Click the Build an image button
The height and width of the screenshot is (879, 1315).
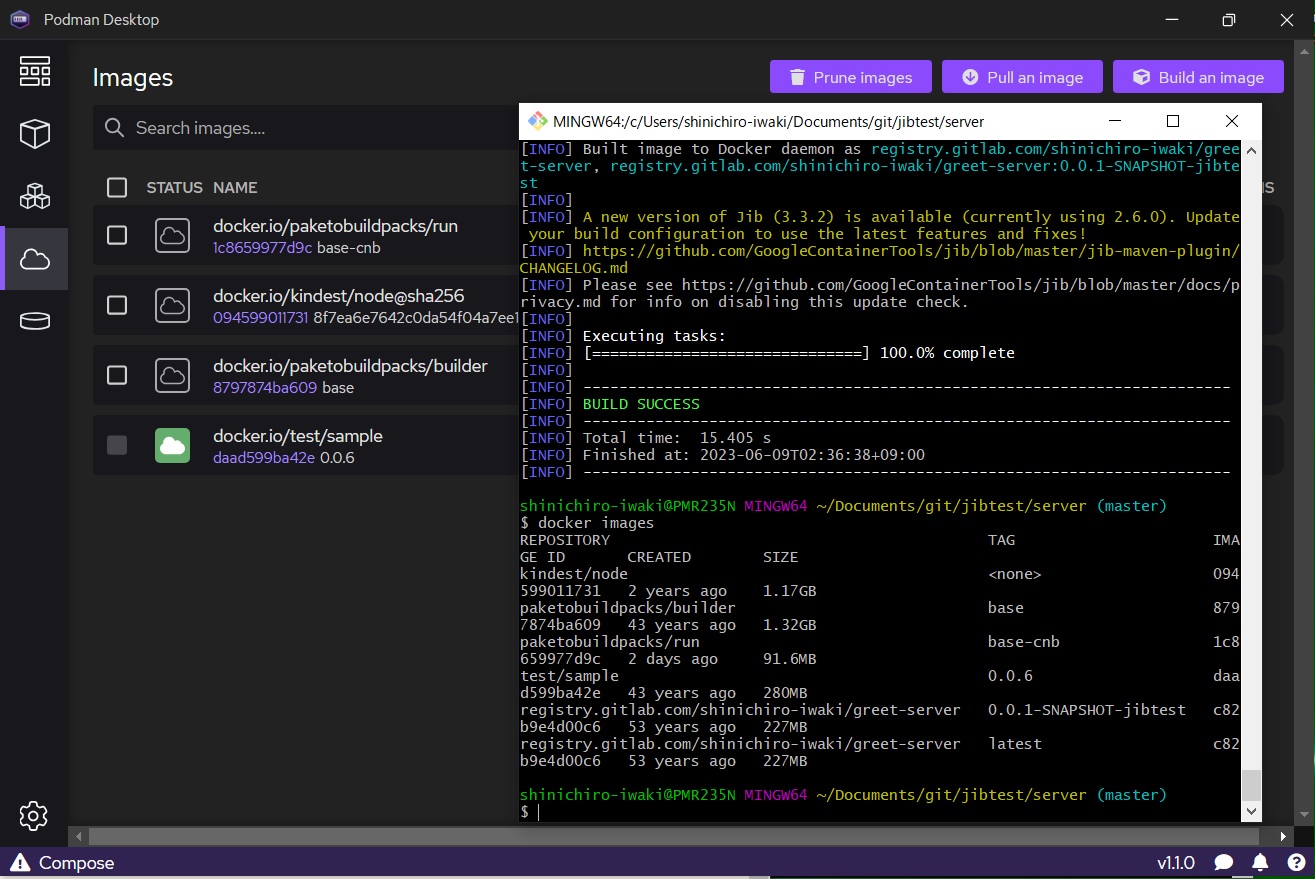[1197, 77]
